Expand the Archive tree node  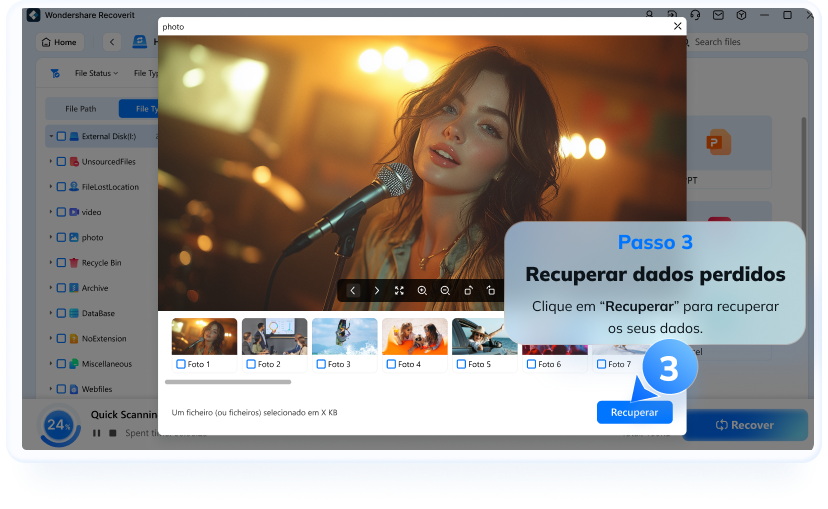coord(50,288)
